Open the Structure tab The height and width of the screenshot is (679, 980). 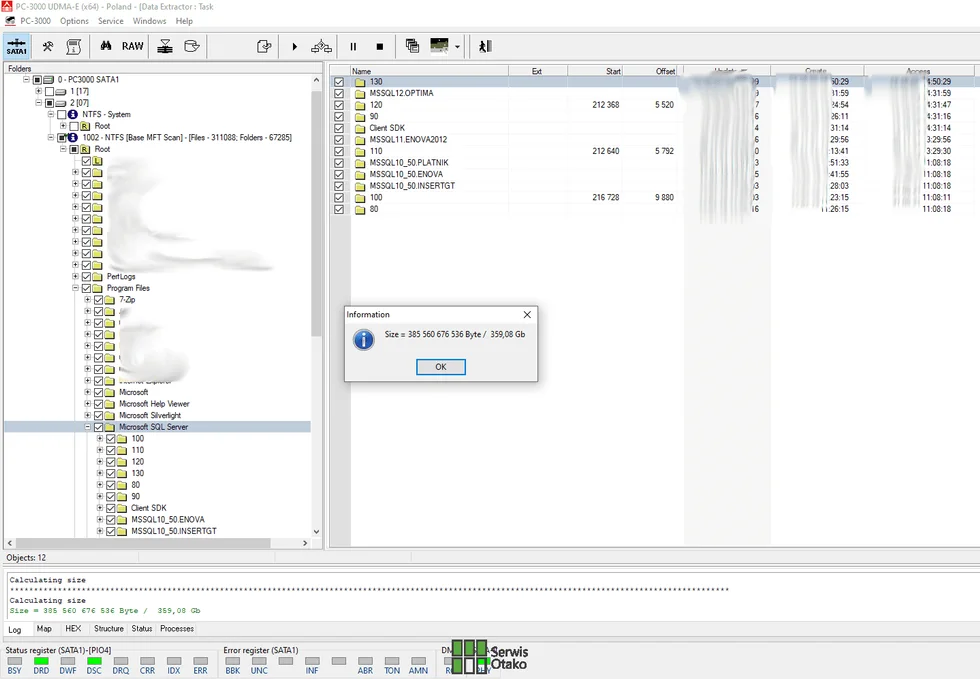[x=109, y=629]
